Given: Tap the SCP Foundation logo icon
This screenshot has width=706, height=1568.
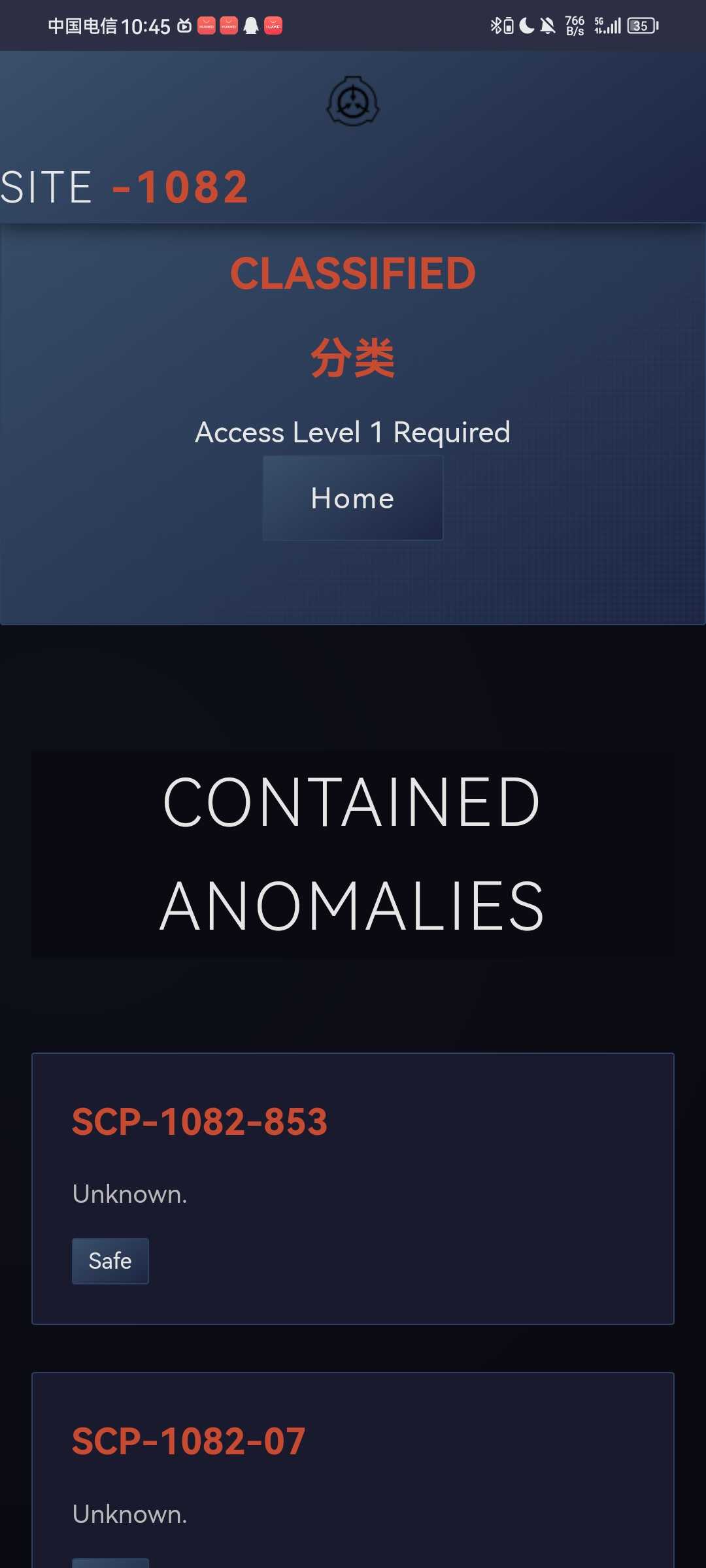Looking at the screenshot, I should (x=353, y=102).
